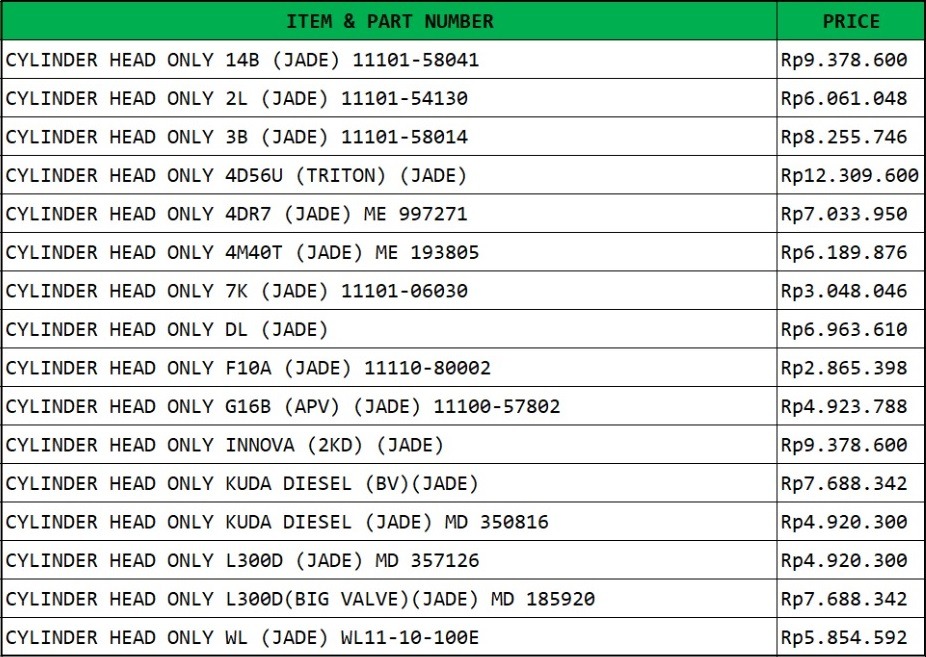Image resolution: width=926 pixels, height=657 pixels.
Task: Select the price Rp4.920.300 for L300D MD 357126
Action: (850, 560)
